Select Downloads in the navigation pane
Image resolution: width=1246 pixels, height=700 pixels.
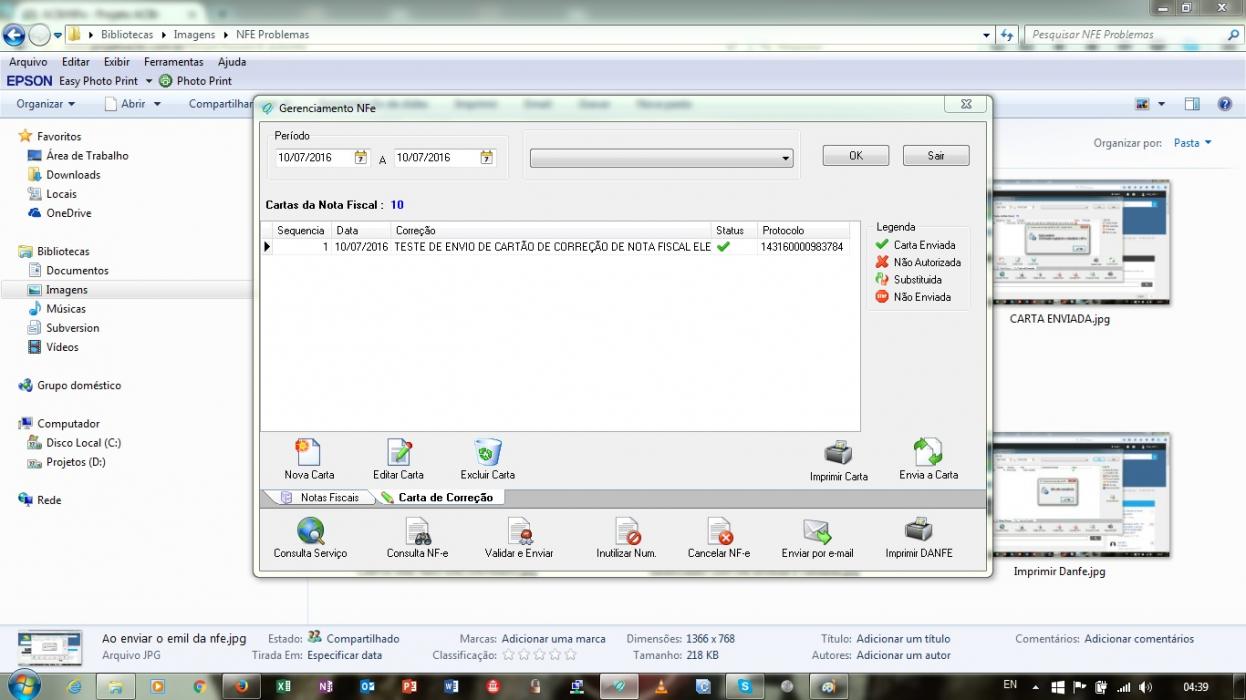(x=73, y=175)
